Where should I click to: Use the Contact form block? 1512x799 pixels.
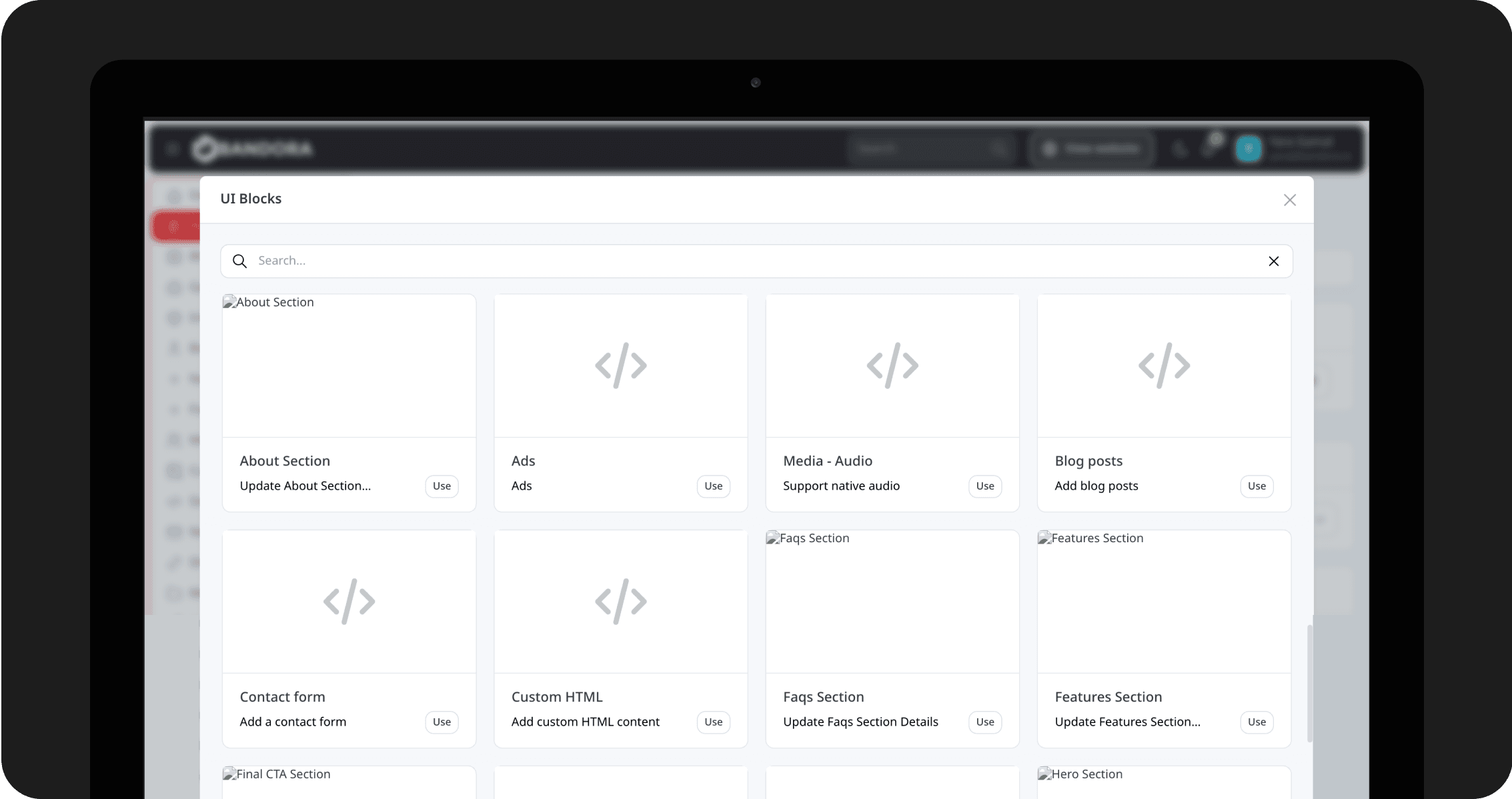click(x=442, y=722)
